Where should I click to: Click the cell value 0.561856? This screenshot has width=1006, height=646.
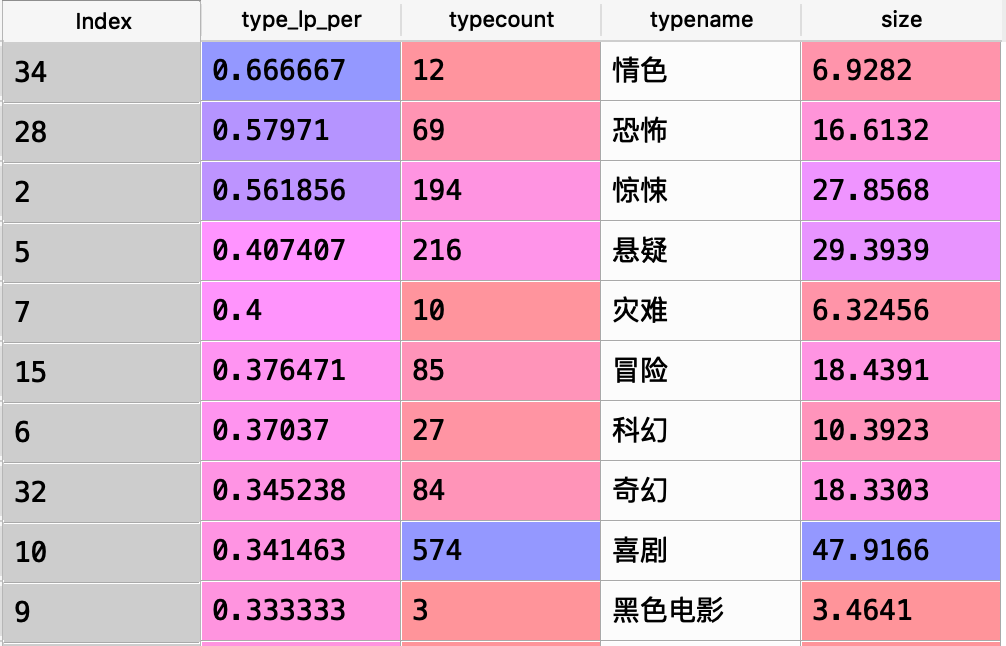301,191
